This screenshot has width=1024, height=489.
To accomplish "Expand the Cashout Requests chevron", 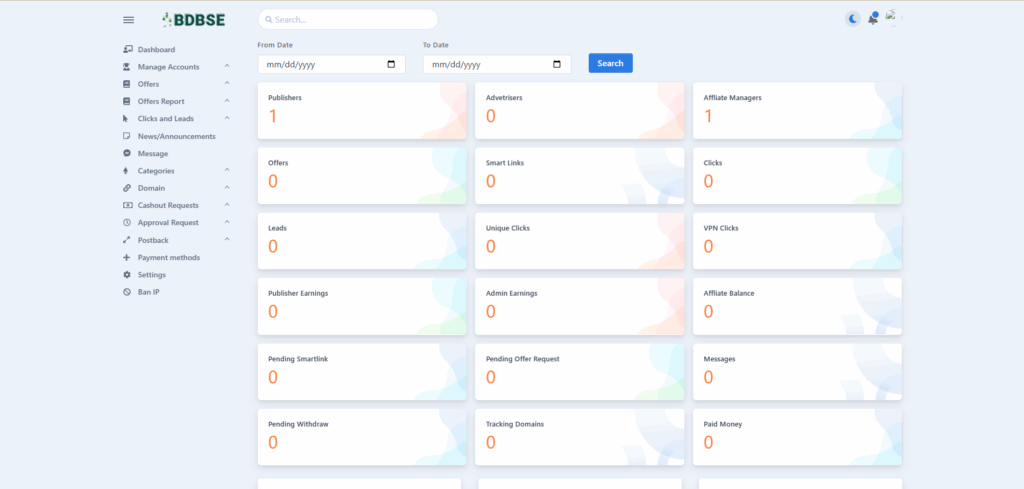I will (x=227, y=204).
